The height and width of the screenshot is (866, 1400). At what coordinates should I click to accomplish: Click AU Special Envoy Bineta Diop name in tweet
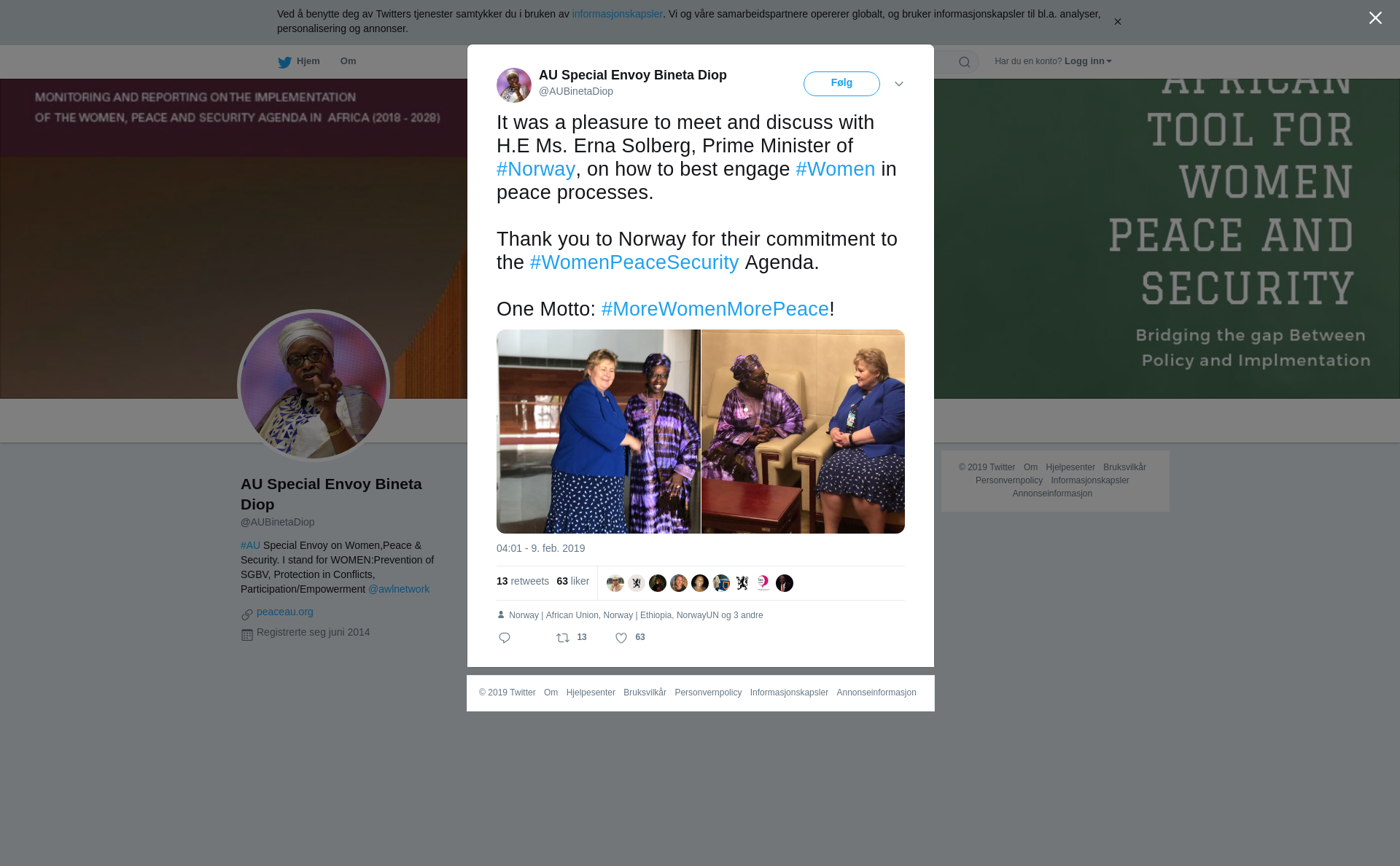[633, 75]
